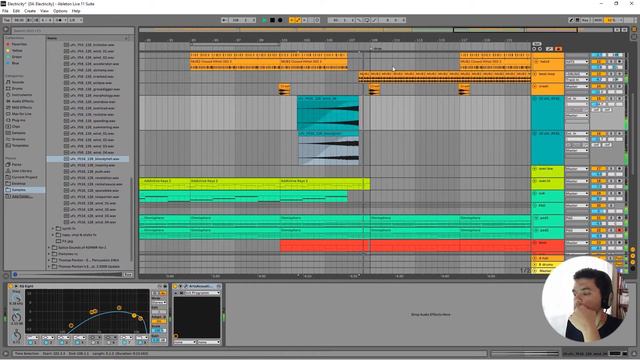Screen dimensions: 640x360
Task: Click the EQ Eight Gain knob
Action: click(16, 317)
